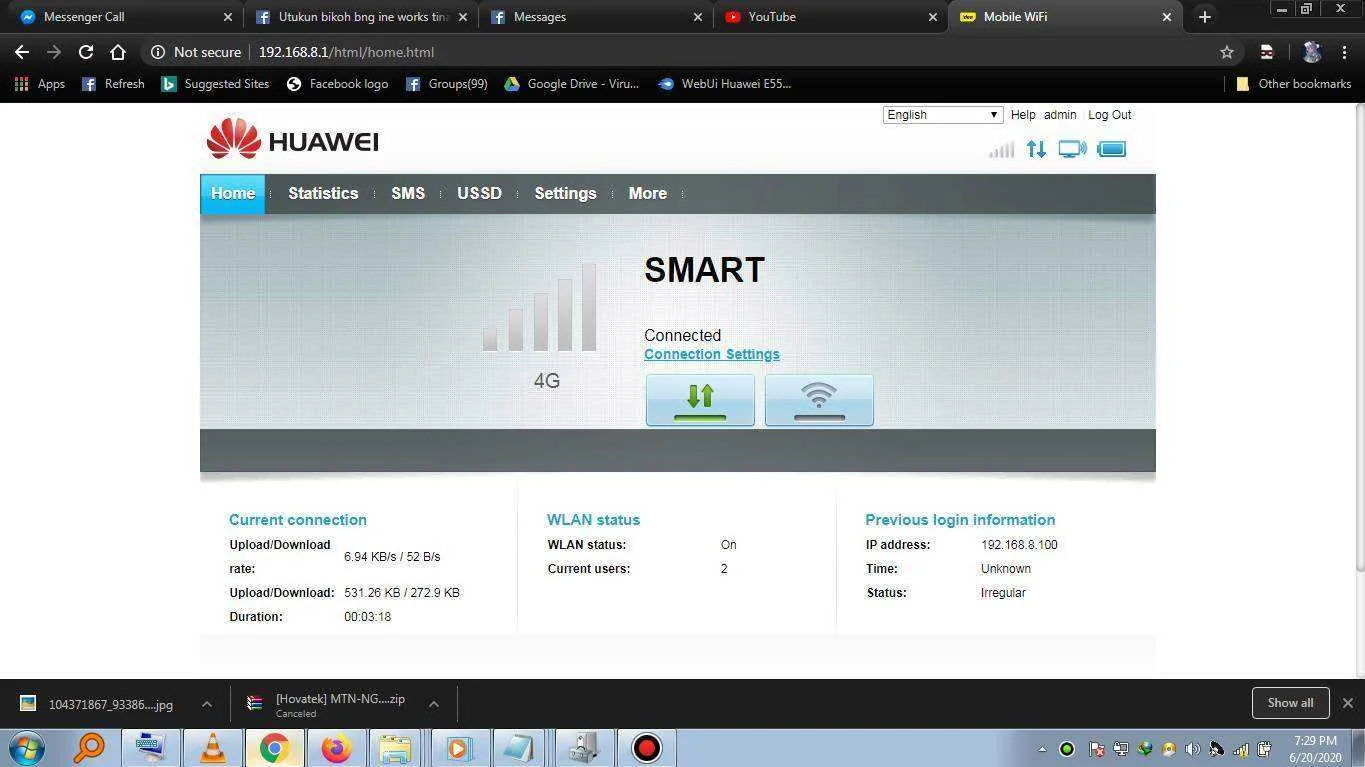Click the Log Out link
Screen dimensions: 1365x767
1109,115
